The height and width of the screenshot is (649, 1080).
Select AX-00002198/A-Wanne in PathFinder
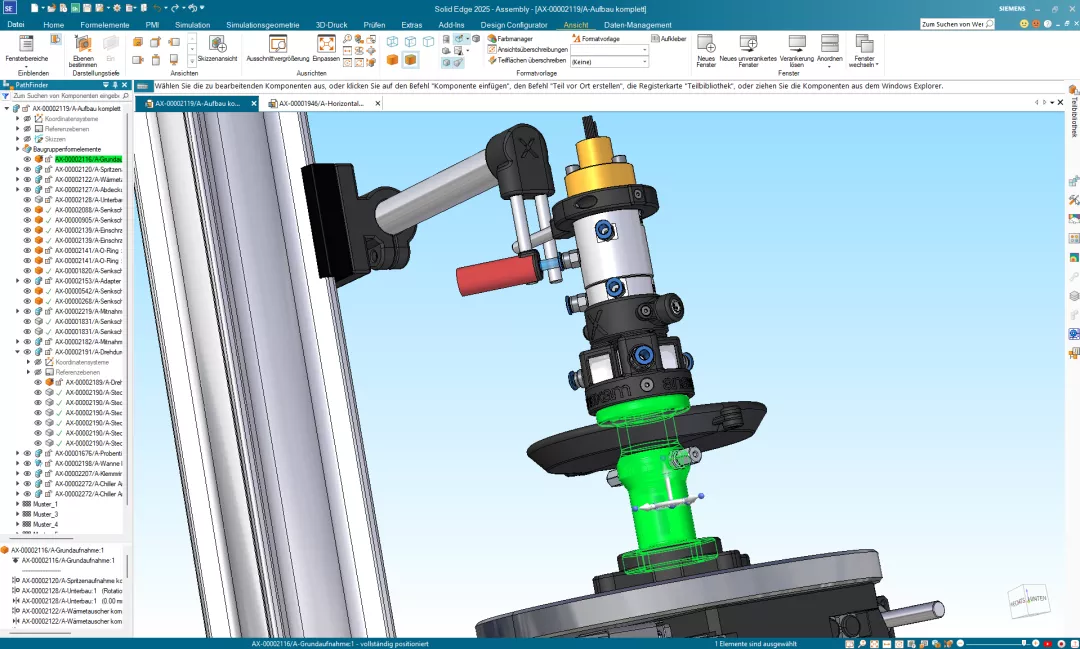[x=88, y=464]
